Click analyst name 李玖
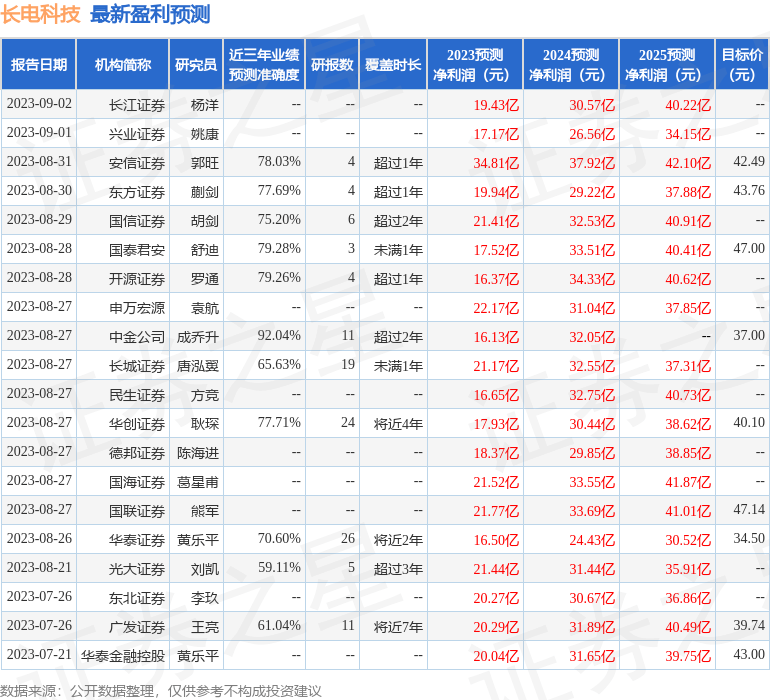770x700 pixels. [204, 598]
